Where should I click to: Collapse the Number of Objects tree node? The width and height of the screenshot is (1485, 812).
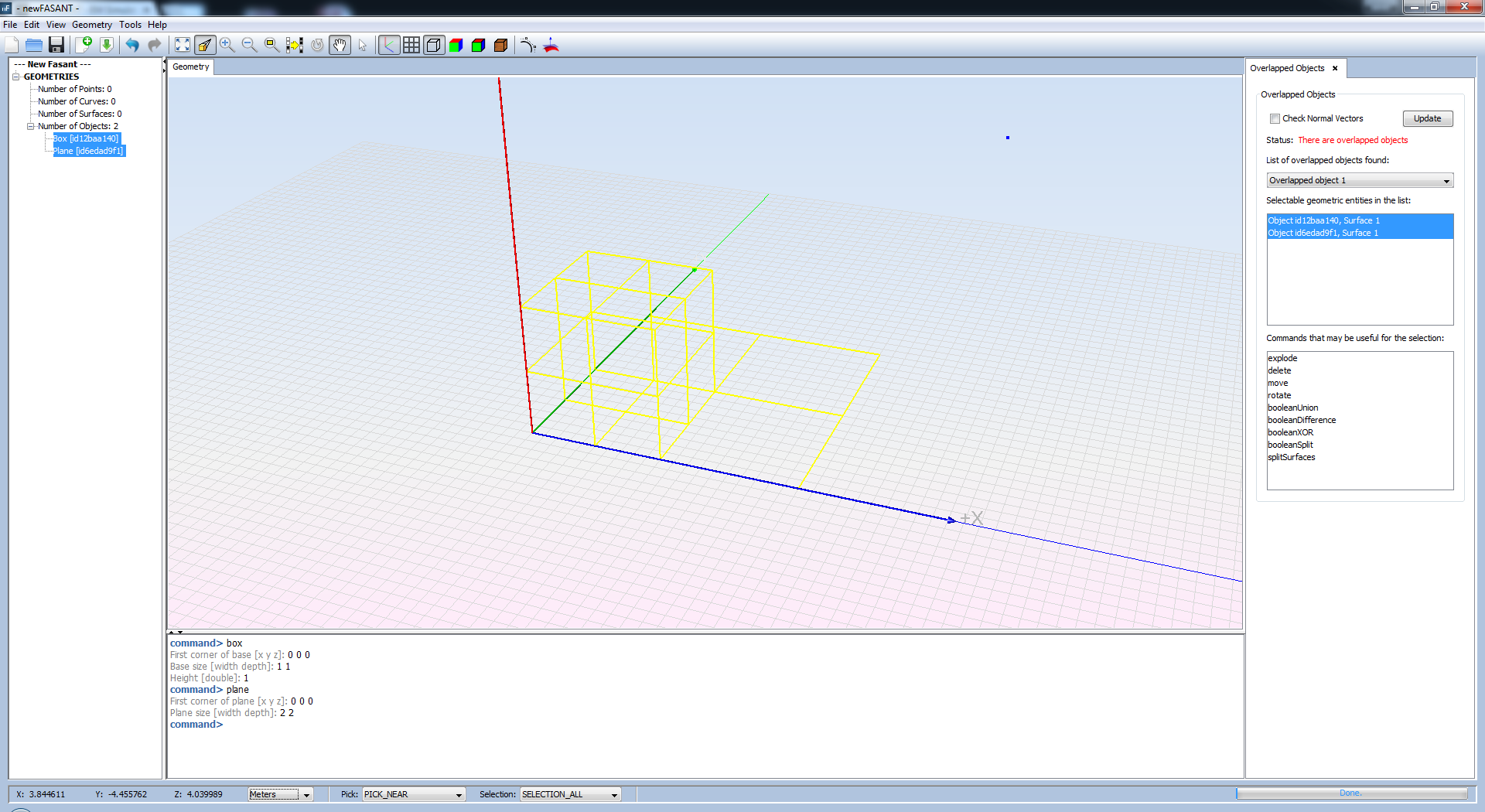31,126
